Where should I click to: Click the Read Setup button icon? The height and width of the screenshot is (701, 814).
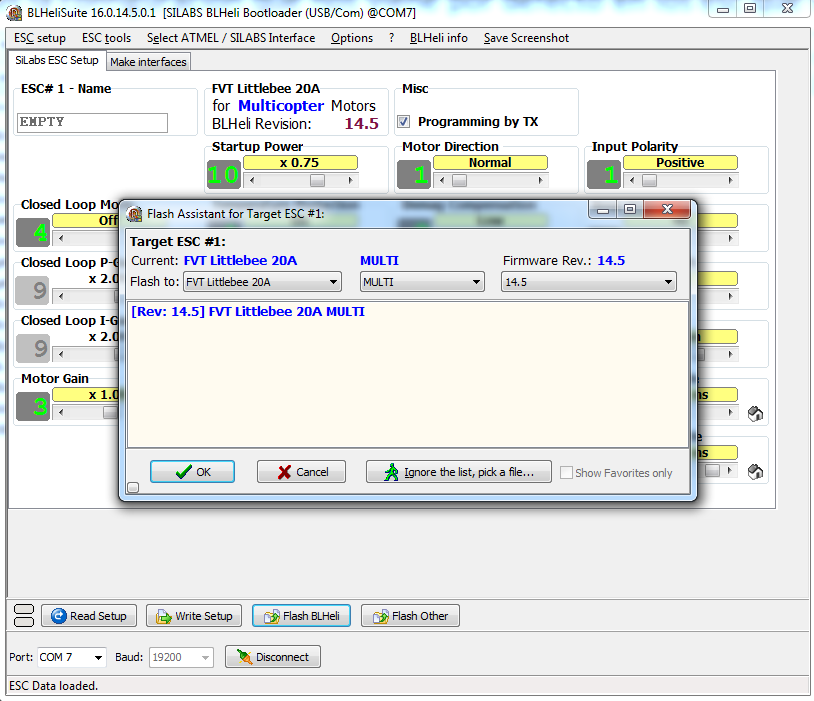[59, 616]
